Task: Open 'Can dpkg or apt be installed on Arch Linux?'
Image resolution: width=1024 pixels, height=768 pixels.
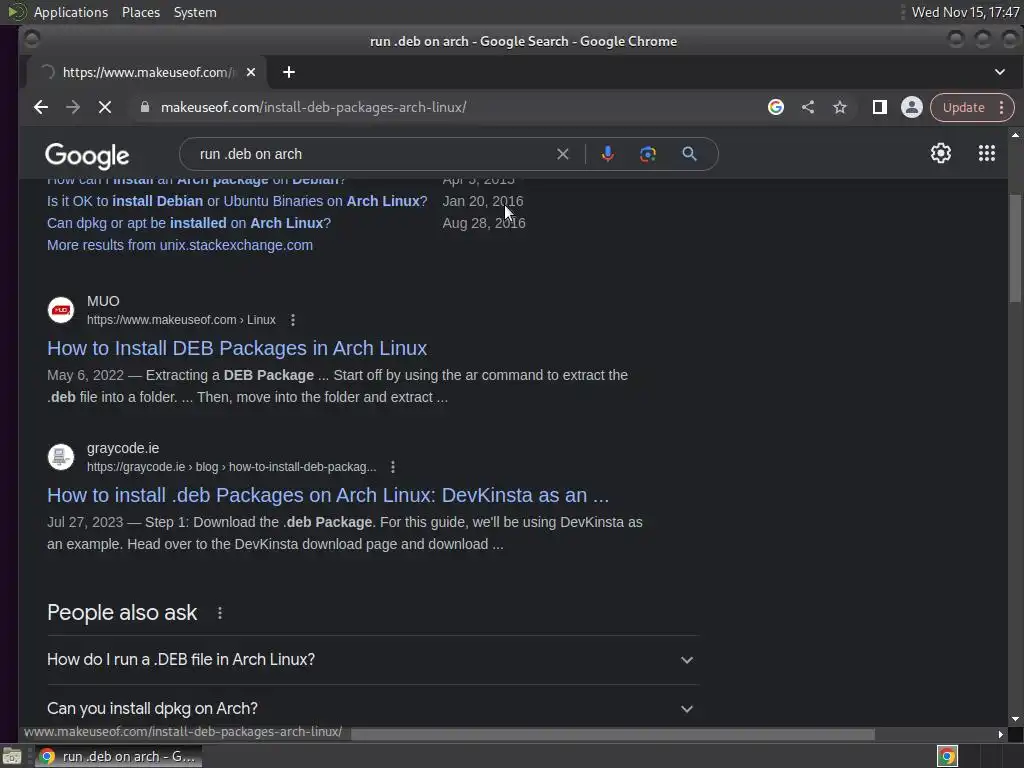Action: pyautogui.click(x=189, y=223)
